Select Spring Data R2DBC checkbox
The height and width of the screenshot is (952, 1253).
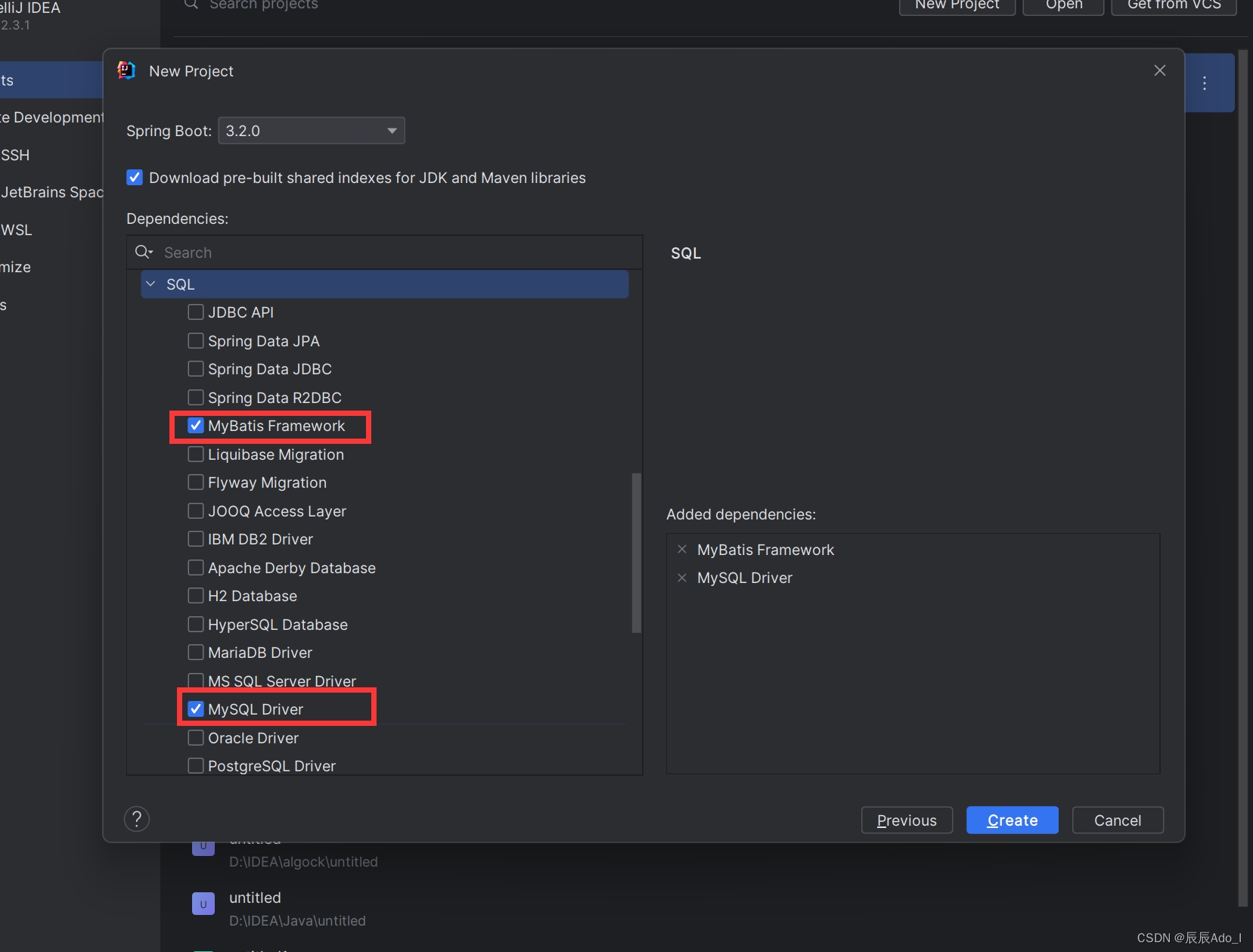pos(196,397)
